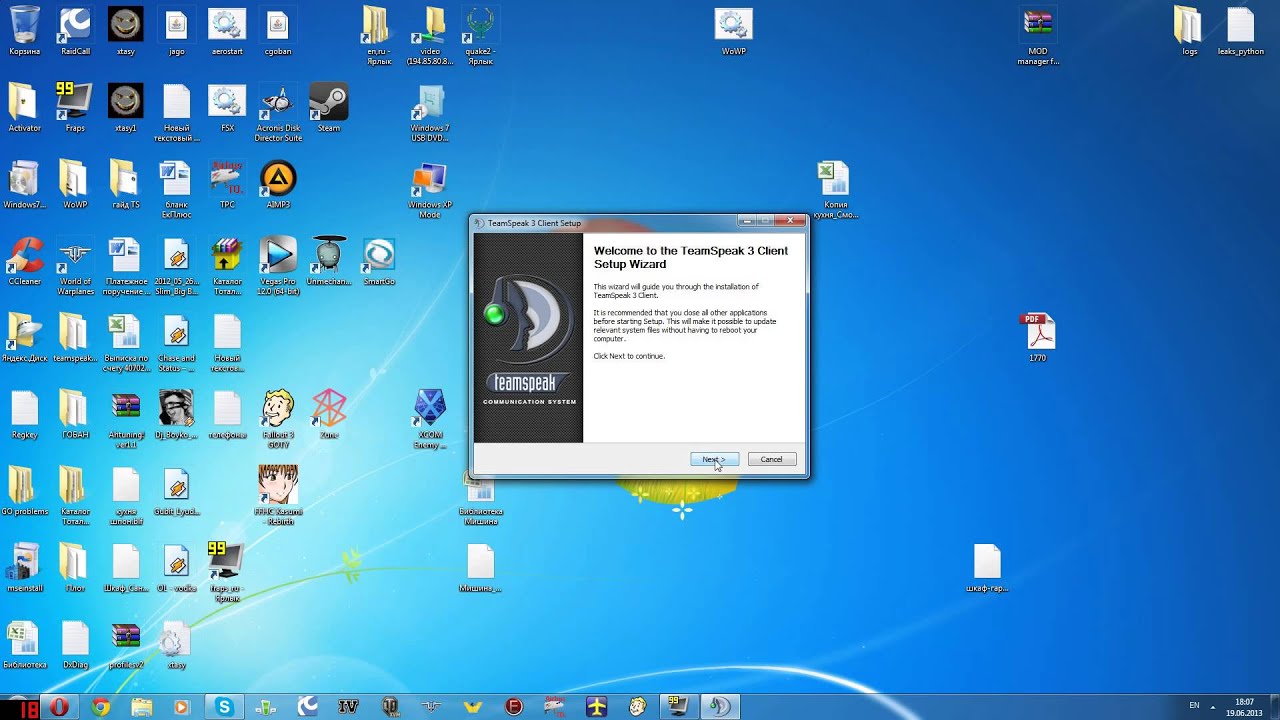The width and height of the screenshot is (1280, 720).
Task: Select the бланк ЕкПлюс Word document
Action: [x=176, y=190]
